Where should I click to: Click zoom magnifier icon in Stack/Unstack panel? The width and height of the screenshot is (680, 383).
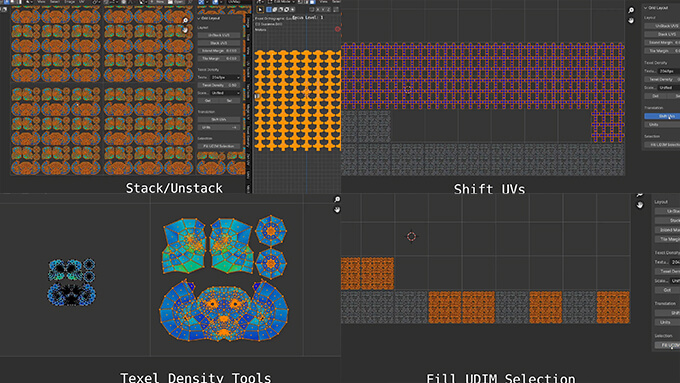(x=186, y=20)
